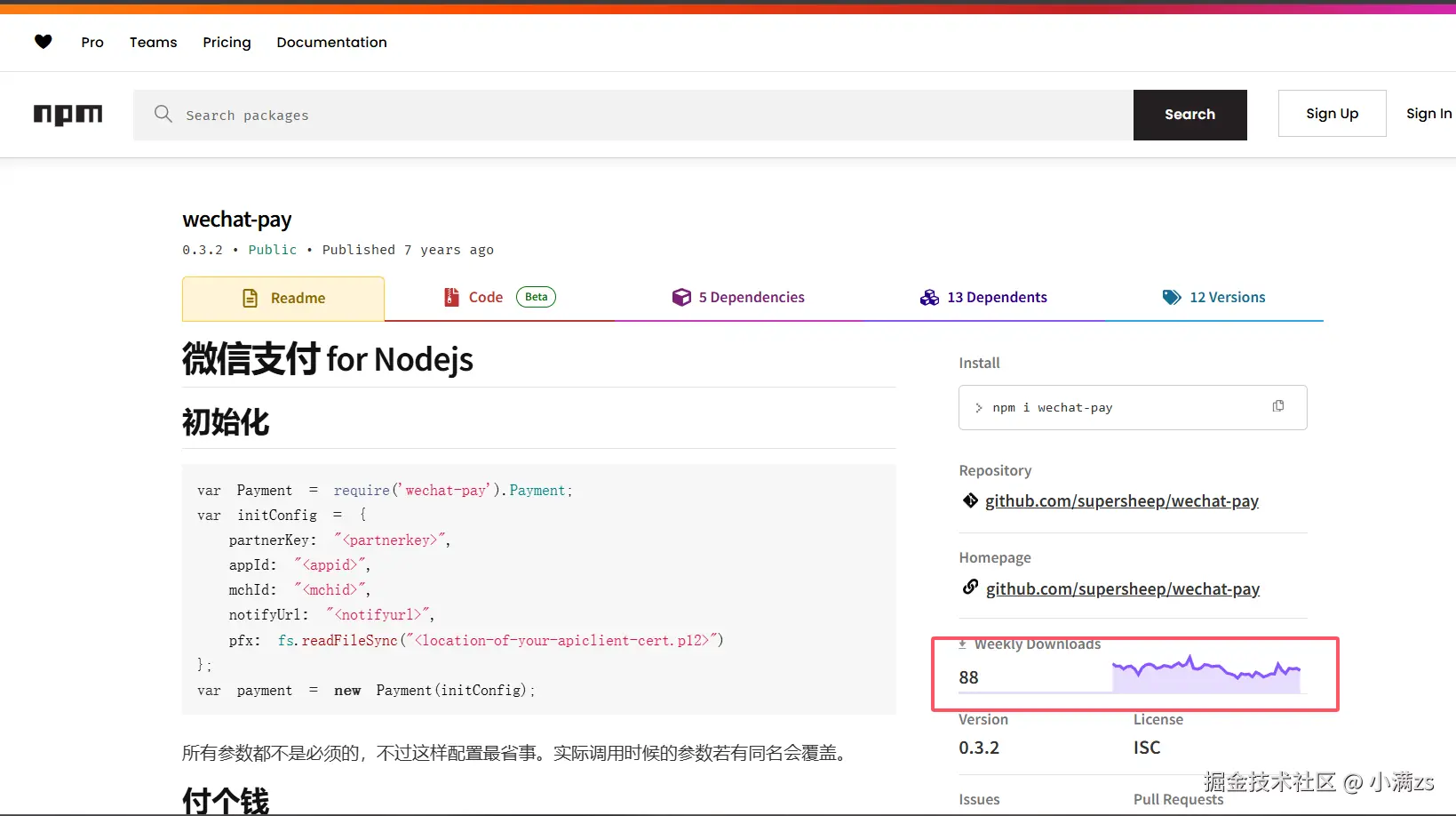Go to the Pricing page
The height and width of the screenshot is (816, 1456).
(227, 42)
